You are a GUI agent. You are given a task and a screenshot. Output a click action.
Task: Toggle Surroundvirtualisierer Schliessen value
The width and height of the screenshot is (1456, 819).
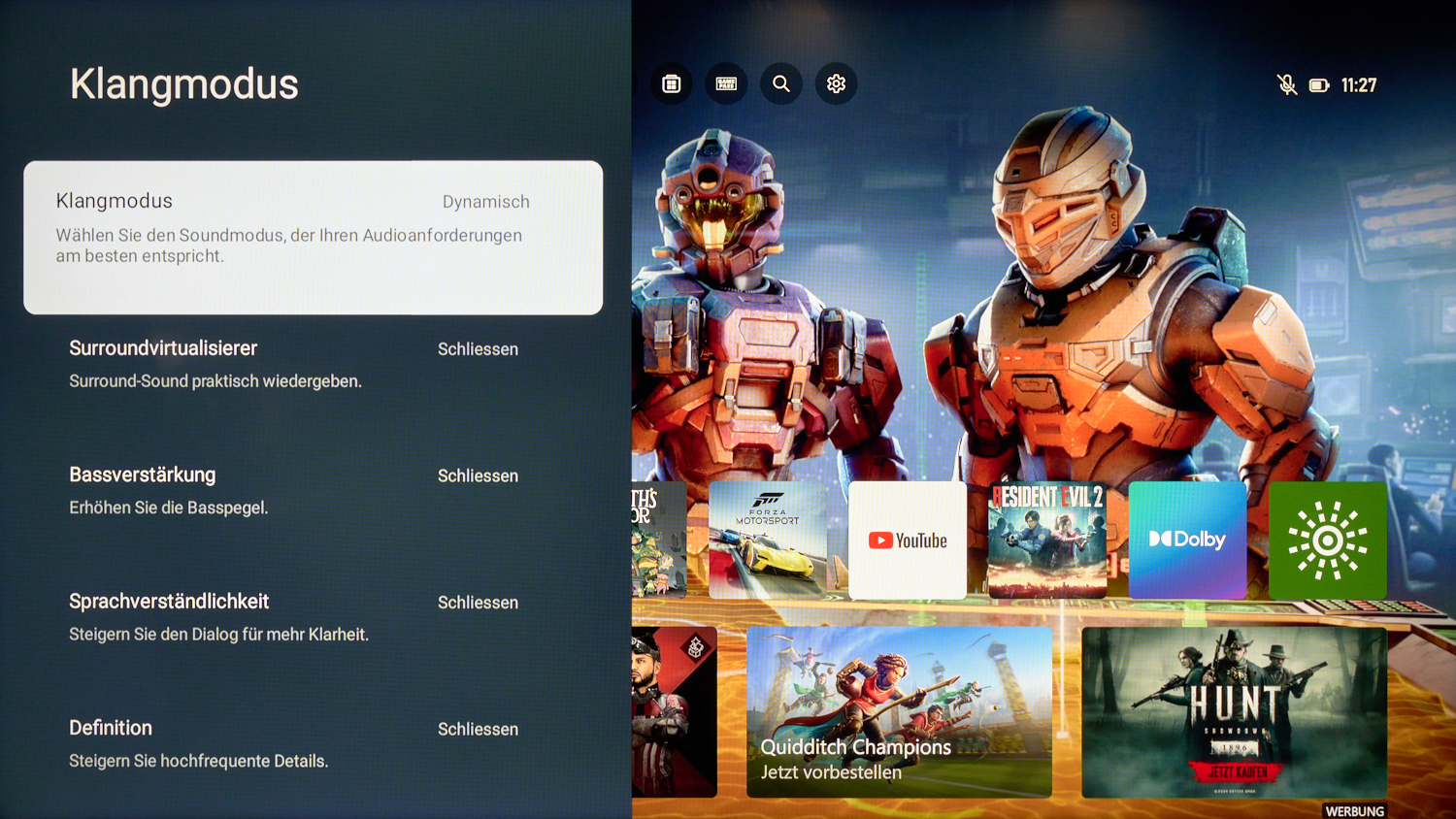pos(478,349)
